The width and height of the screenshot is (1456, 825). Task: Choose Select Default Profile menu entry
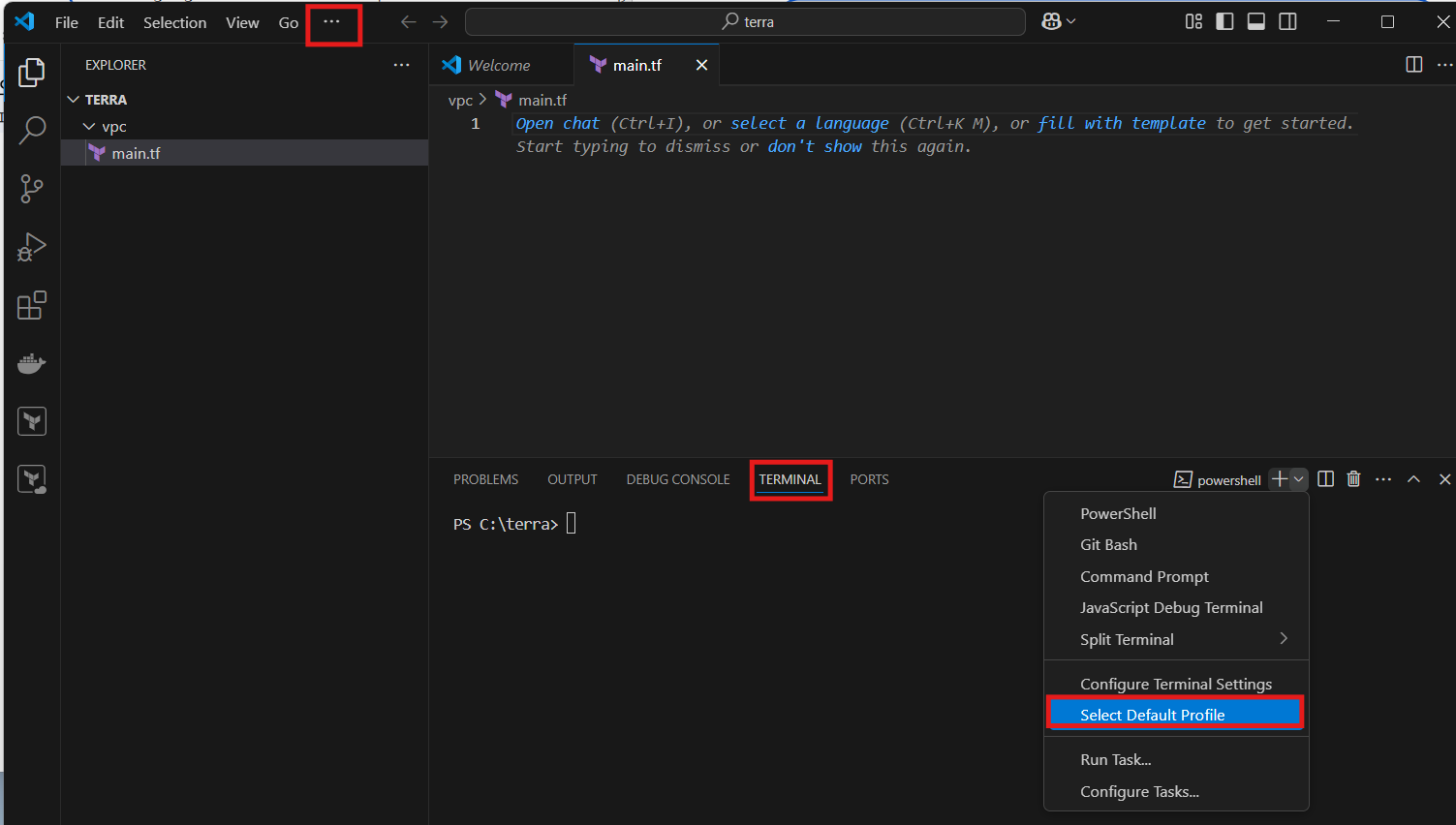(x=1176, y=715)
